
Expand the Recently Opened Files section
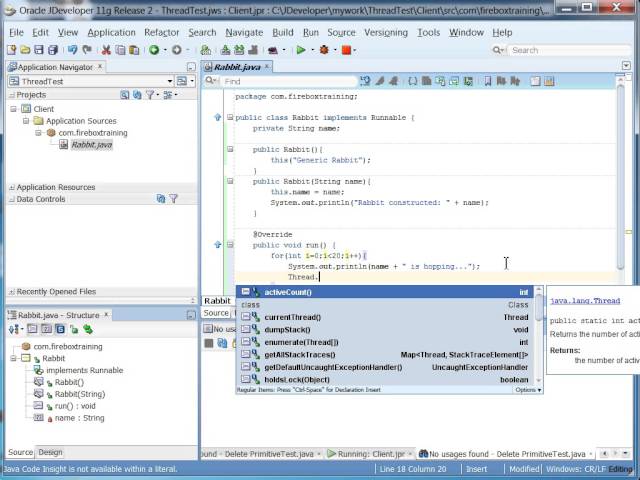(12, 292)
